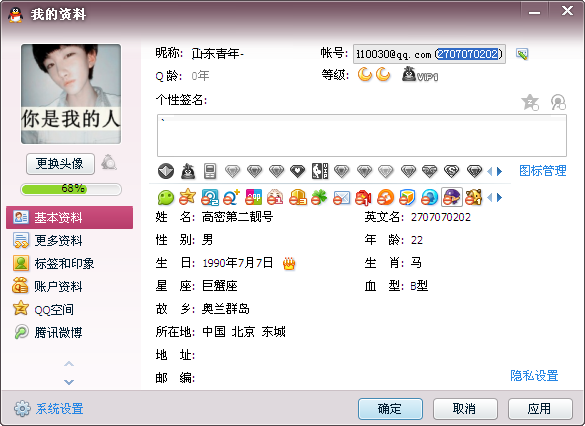Click the VIP1 member badge
The width and height of the screenshot is (585, 426).
click(x=420, y=75)
